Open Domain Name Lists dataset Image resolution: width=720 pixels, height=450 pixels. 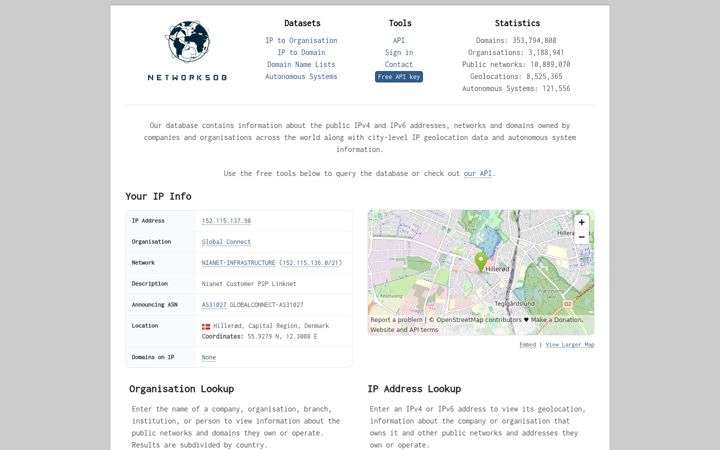(x=301, y=64)
